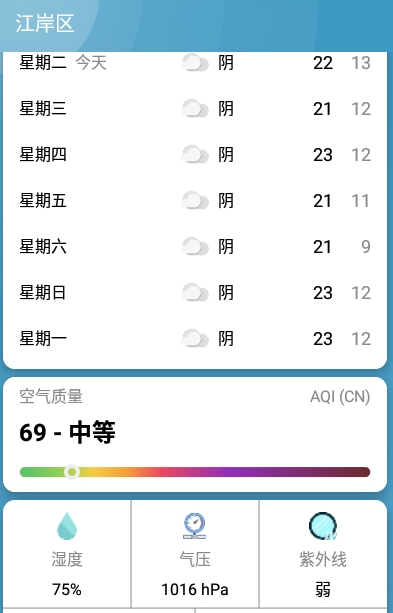Screen dimensions: 393x613
Task: Click the cloudy icon for 星期四
Action: pos(195,155)
